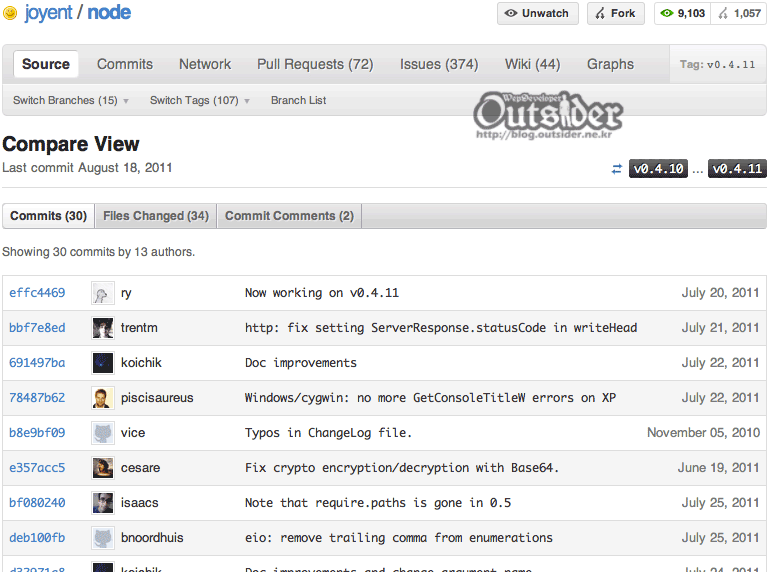Click message 'Note that require.paths is gone in 0.5'
The width and height of the screenshot is (771, 572).
point(378,503)
